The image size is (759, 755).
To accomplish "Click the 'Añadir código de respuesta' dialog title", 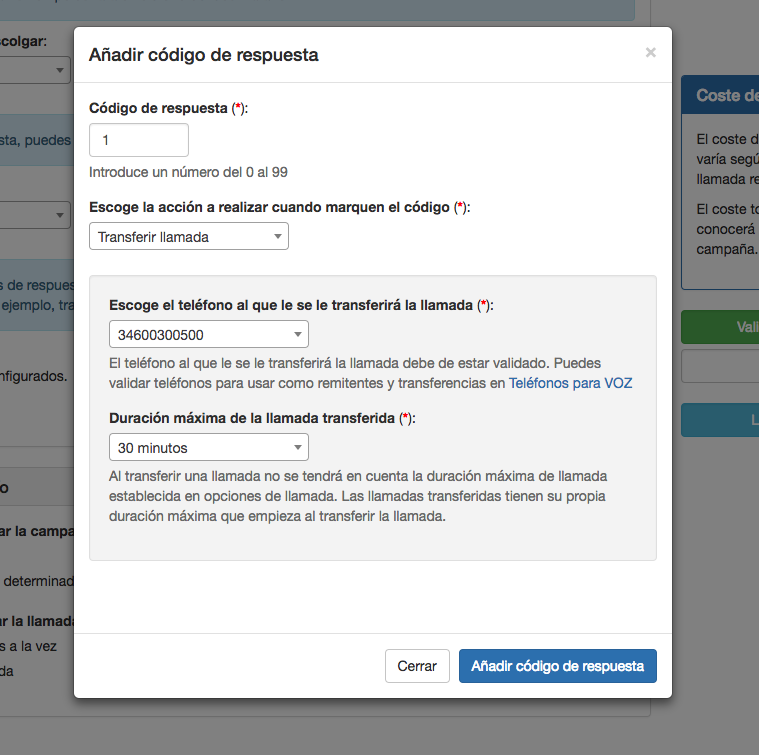I will click(x=204, y=55).
